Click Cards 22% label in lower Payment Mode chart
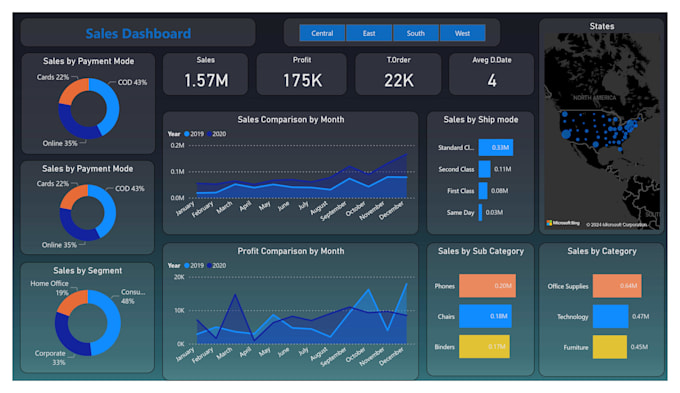680x393 pixels. coord(52,184)
